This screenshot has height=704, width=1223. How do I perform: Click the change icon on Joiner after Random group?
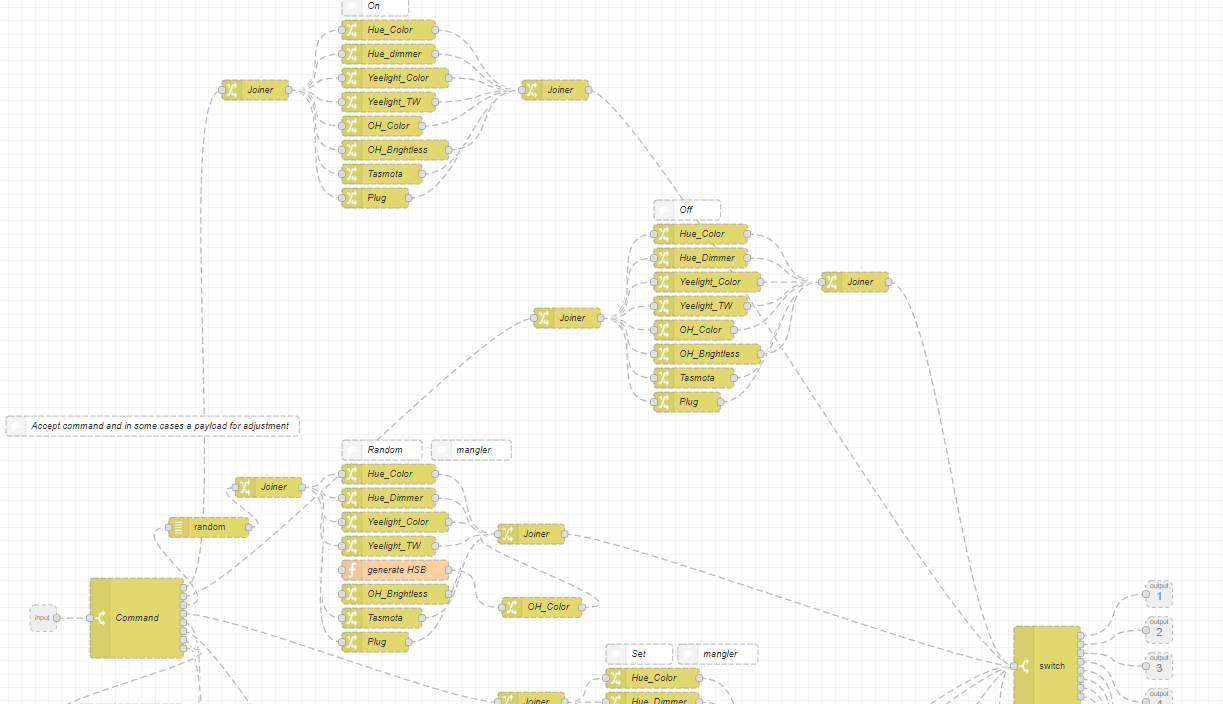(506, 534)
